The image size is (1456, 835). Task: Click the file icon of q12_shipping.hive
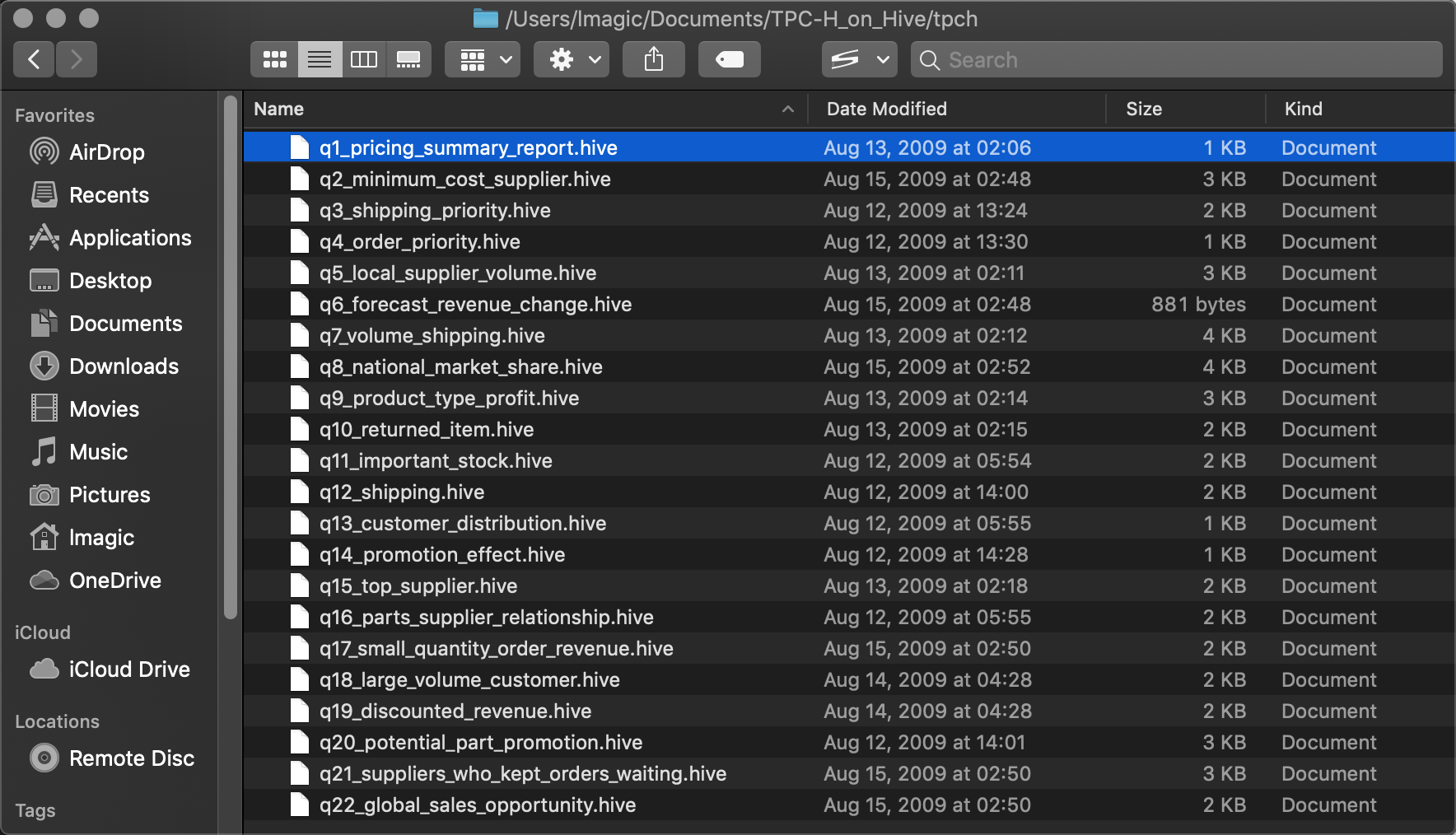(300, 492)
